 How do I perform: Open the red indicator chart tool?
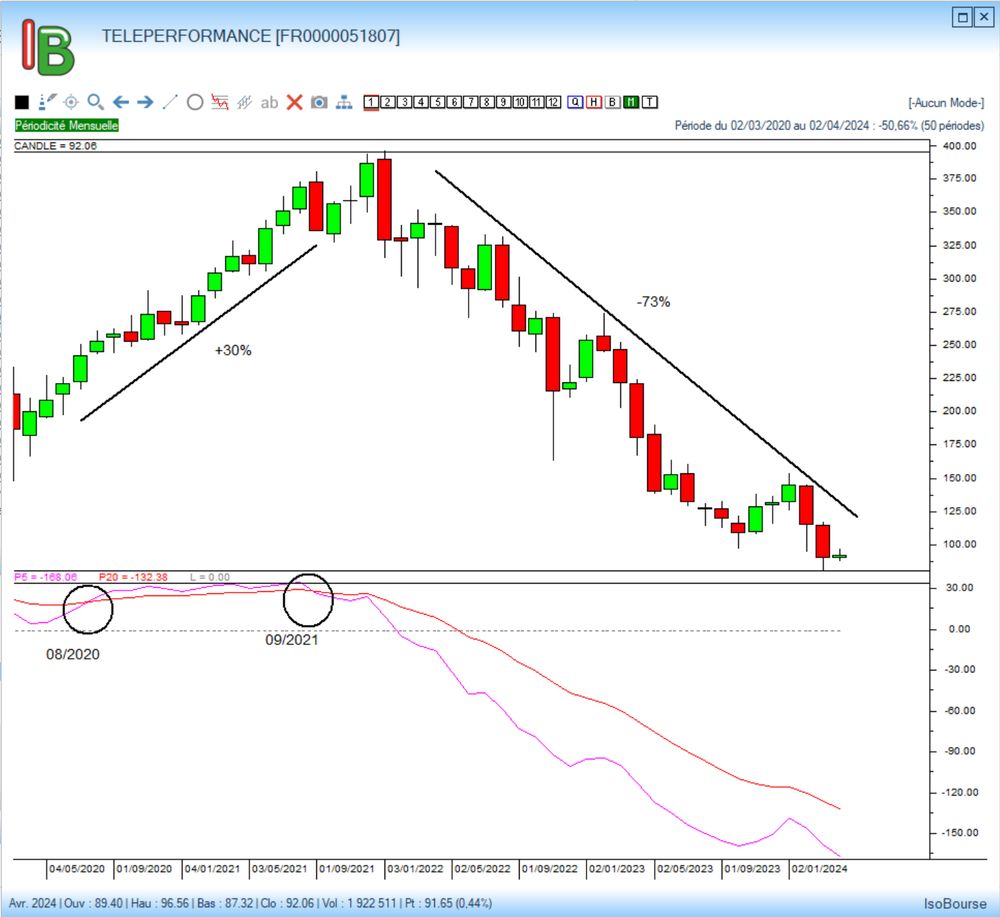coord(220,102)
